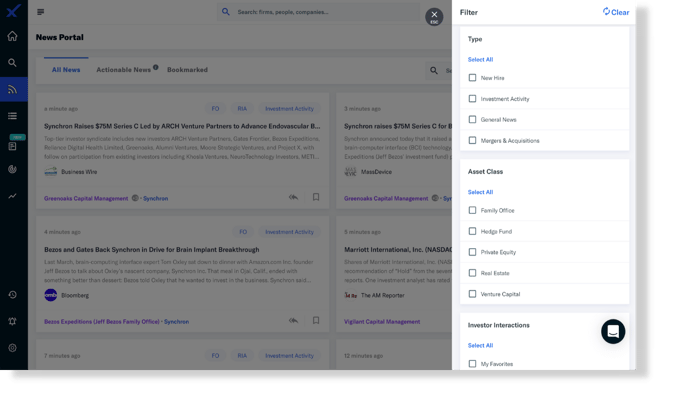The width and height of the screenshot is (675, 393).
Task: Open the trend line analytics icon
Action: pos(12,196)
